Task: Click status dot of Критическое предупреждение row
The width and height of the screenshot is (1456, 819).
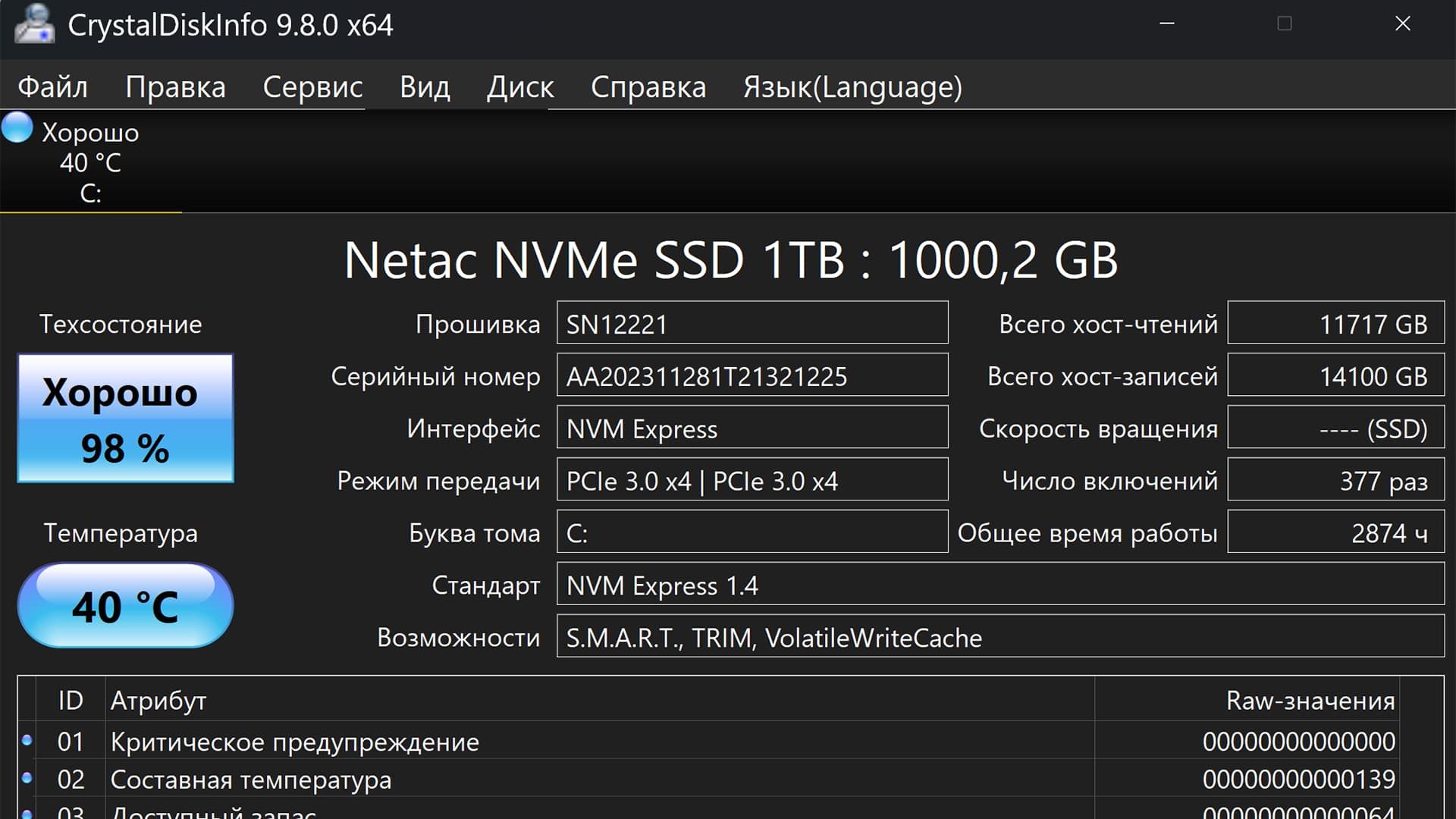Action: pos(27,740)
